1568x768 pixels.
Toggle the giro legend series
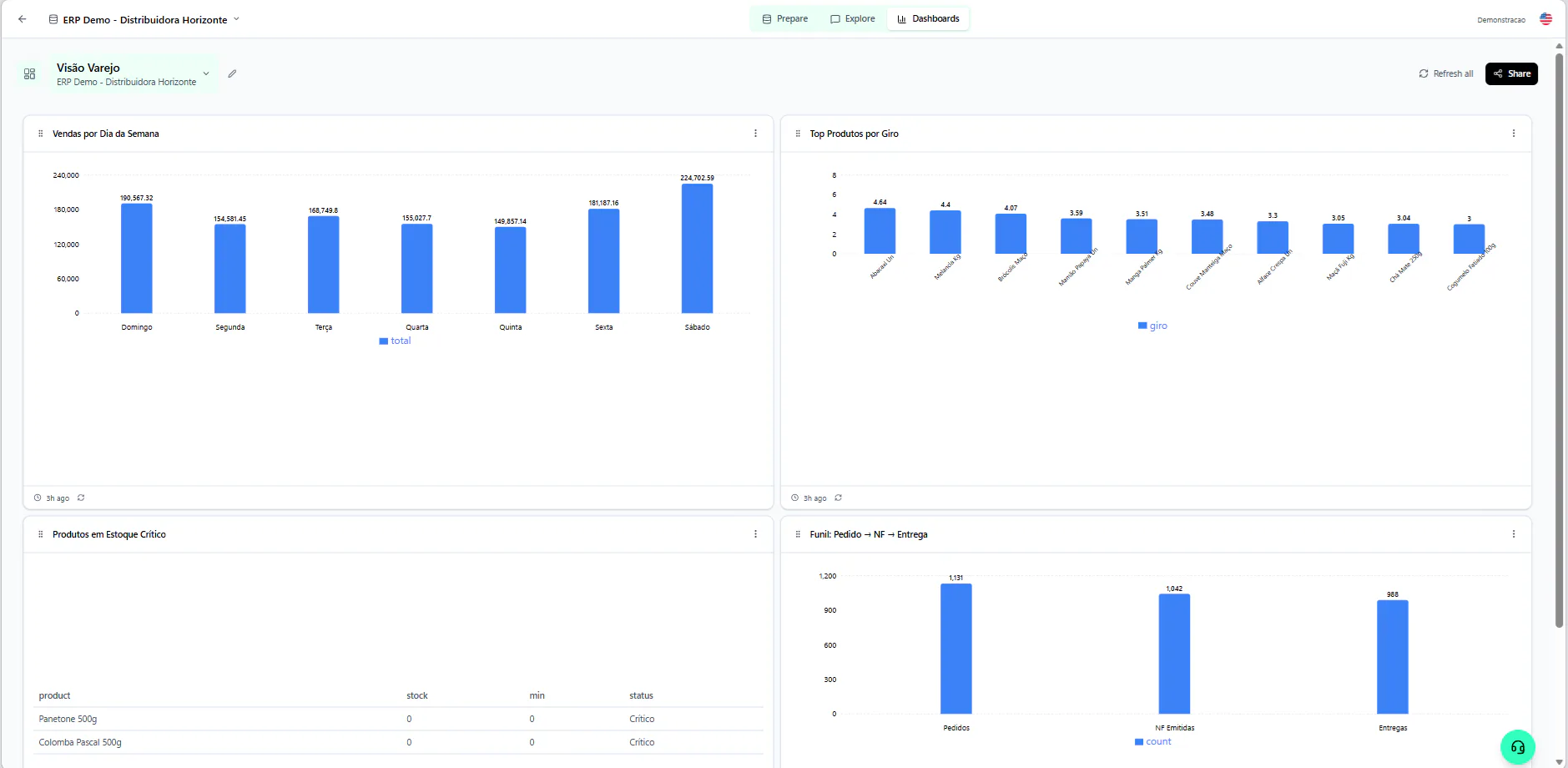[1152, 326]
